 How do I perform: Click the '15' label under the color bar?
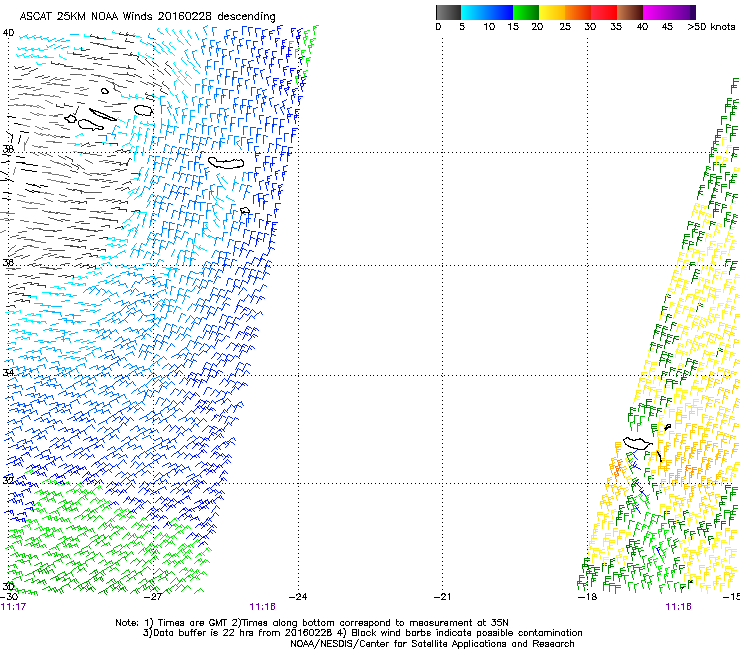pyautogui.click(x=513, y=26)
